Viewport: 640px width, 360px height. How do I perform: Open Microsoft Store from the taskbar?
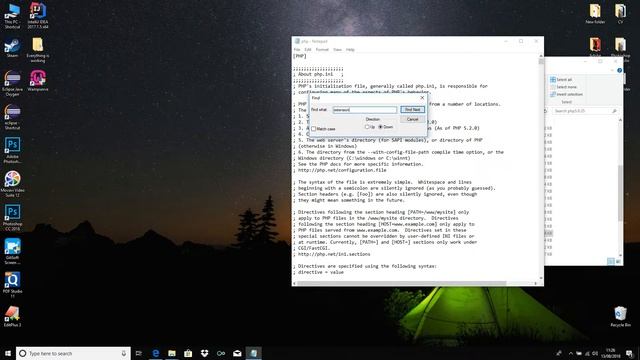pos(188,353)
